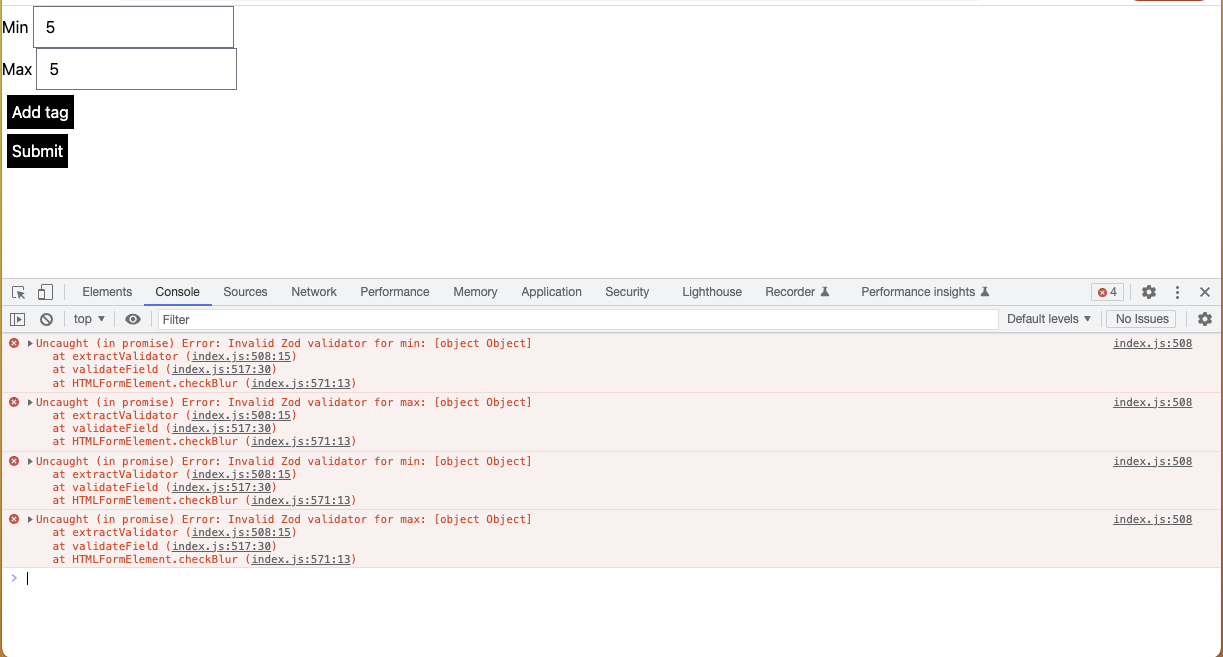
Task: Toggle the device toolbar
Action: 44,291
